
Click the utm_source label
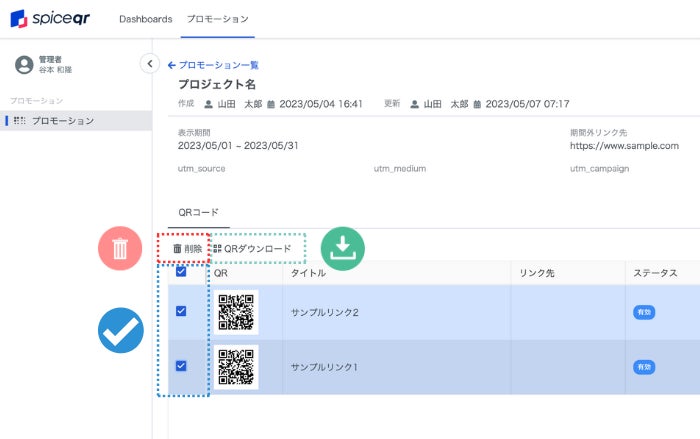(201, 168)
